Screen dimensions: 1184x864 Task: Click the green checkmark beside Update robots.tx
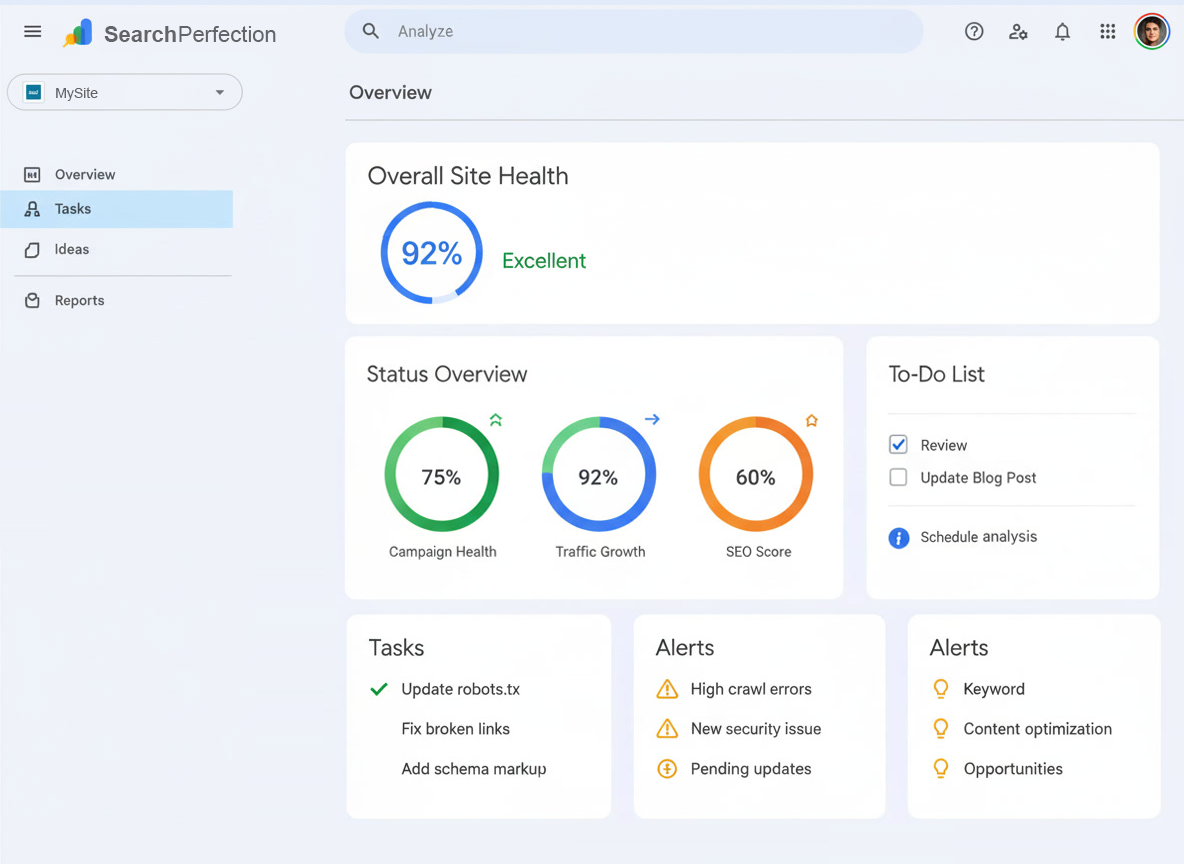click(x=378, y=689)
